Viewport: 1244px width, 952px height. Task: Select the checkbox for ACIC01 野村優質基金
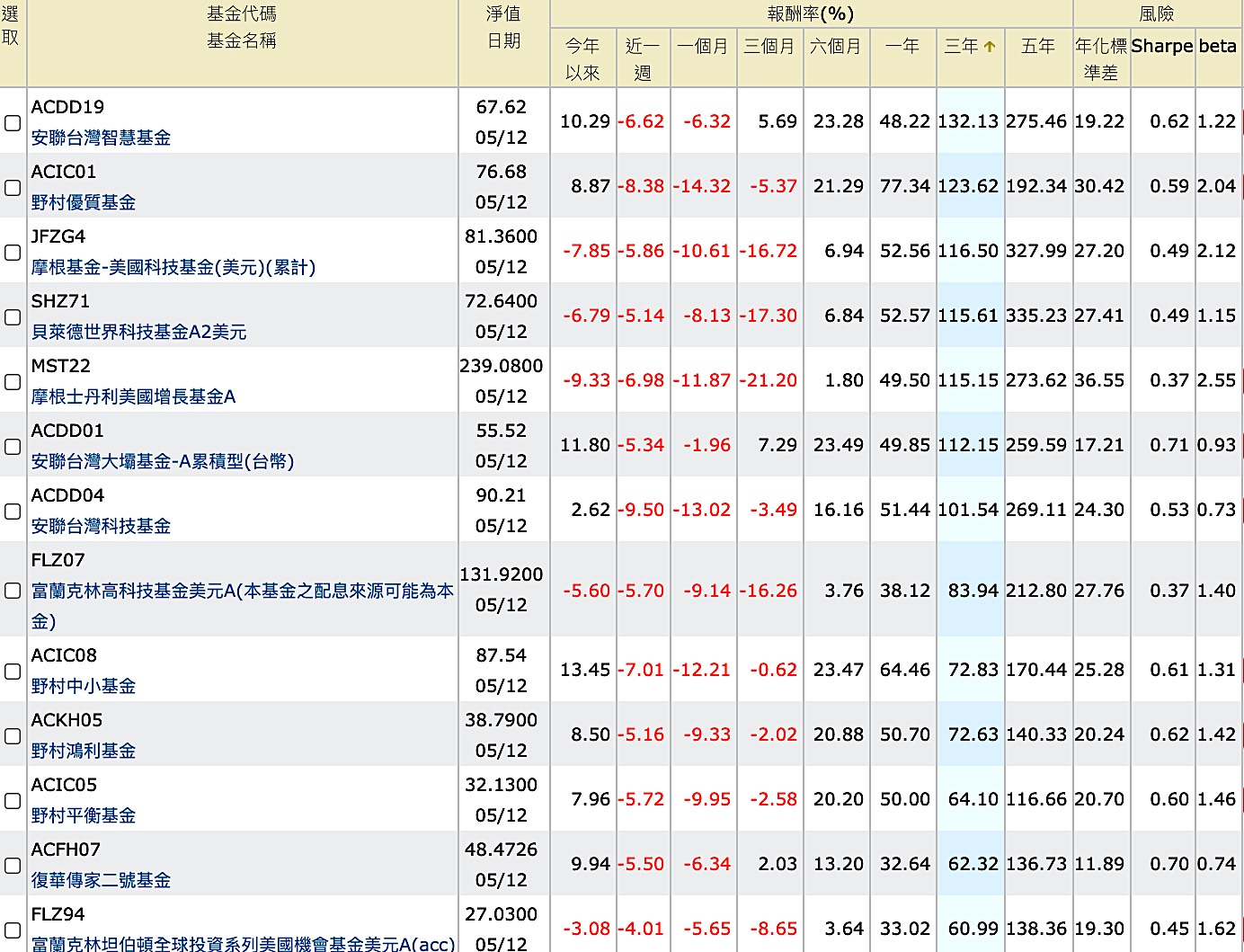point(13,187)
